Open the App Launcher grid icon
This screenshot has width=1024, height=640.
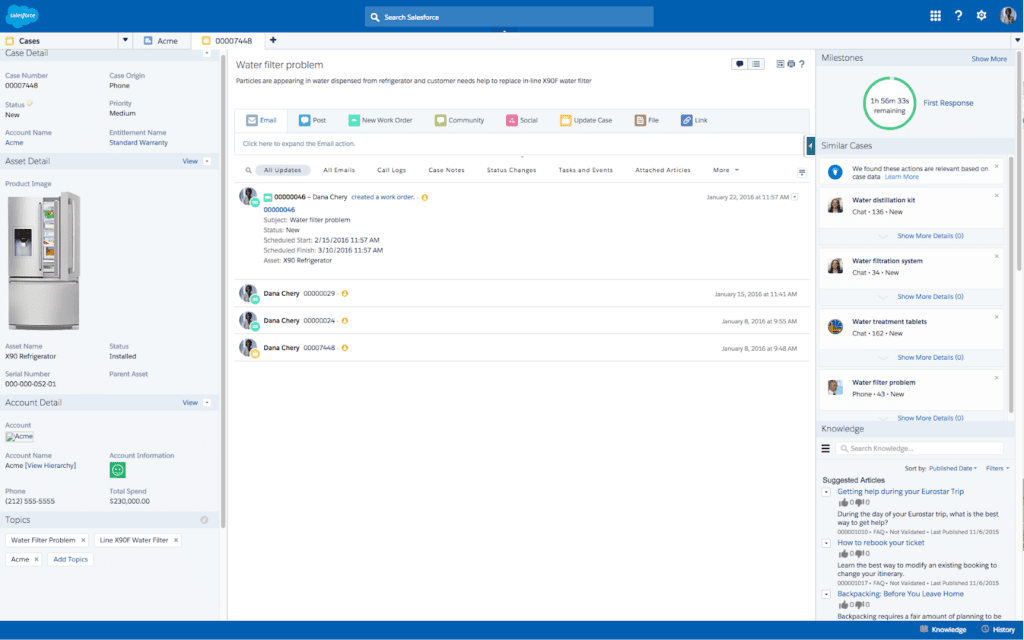pos(935,15)
